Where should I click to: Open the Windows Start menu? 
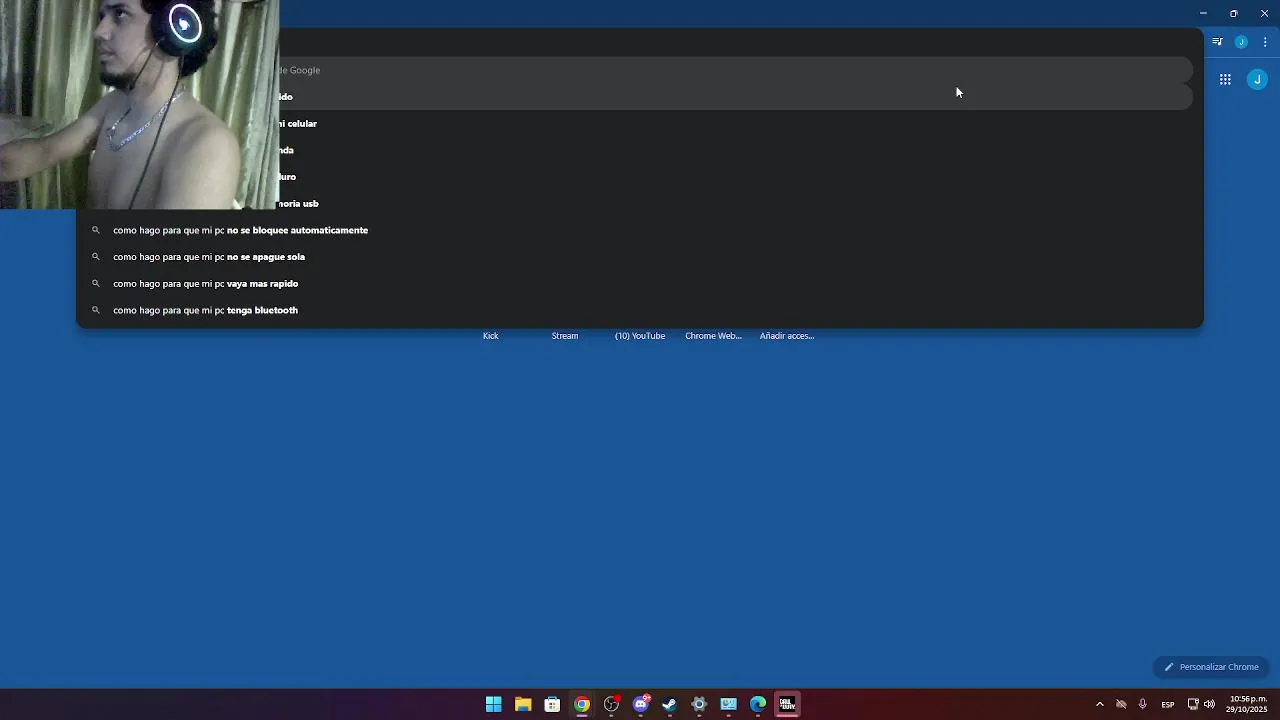coord(493,704)
